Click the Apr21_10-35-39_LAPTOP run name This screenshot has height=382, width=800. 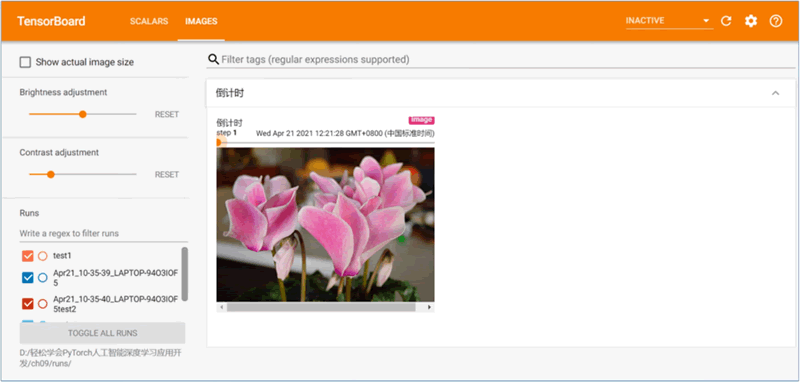(x=115, y=277)
